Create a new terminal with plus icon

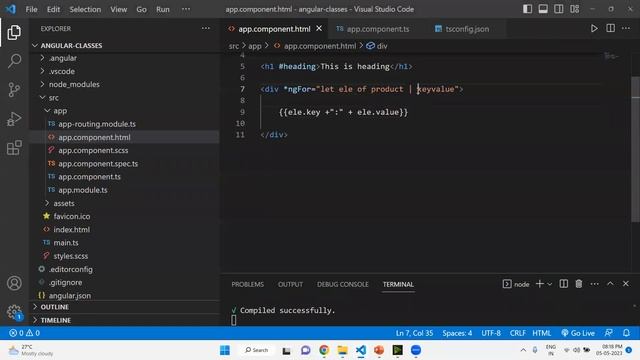tap(540, 284)
